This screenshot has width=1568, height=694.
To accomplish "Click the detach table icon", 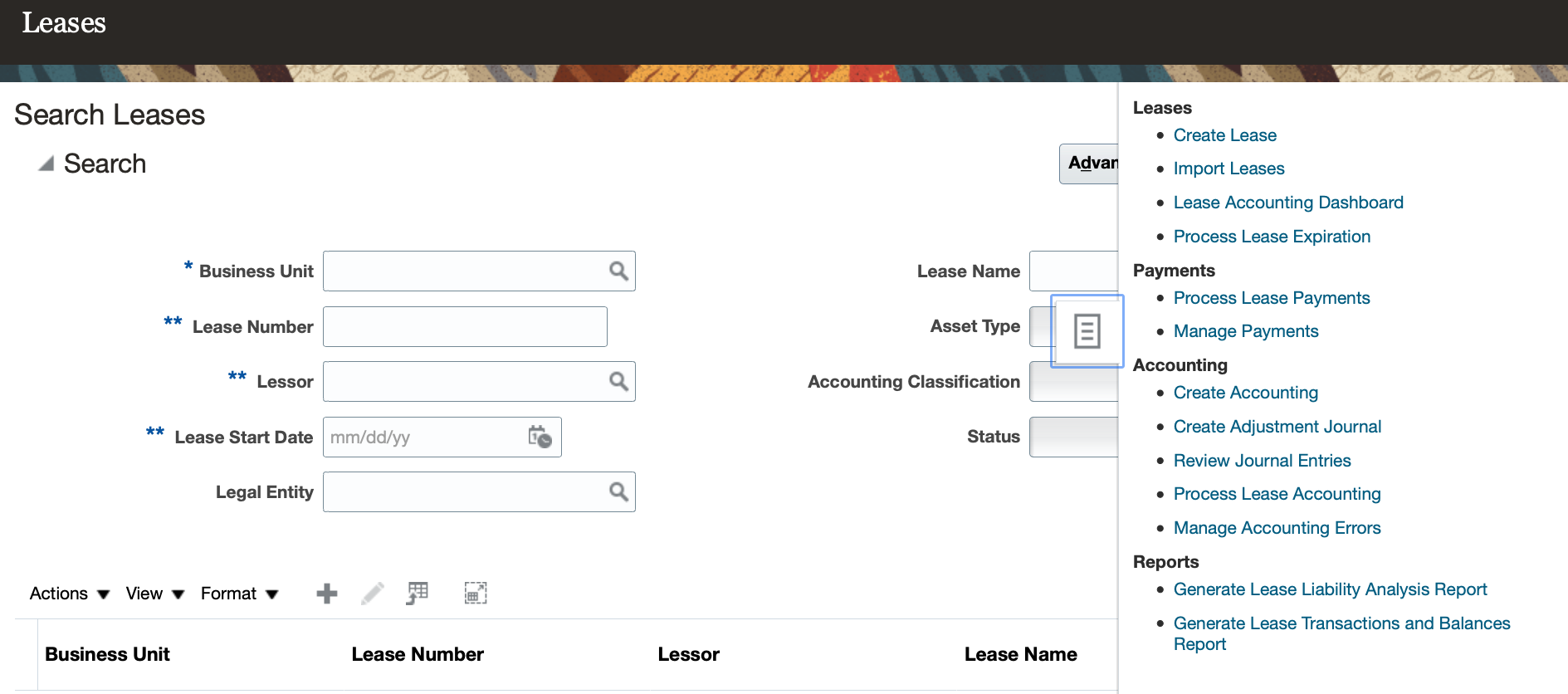I will 476,594.
